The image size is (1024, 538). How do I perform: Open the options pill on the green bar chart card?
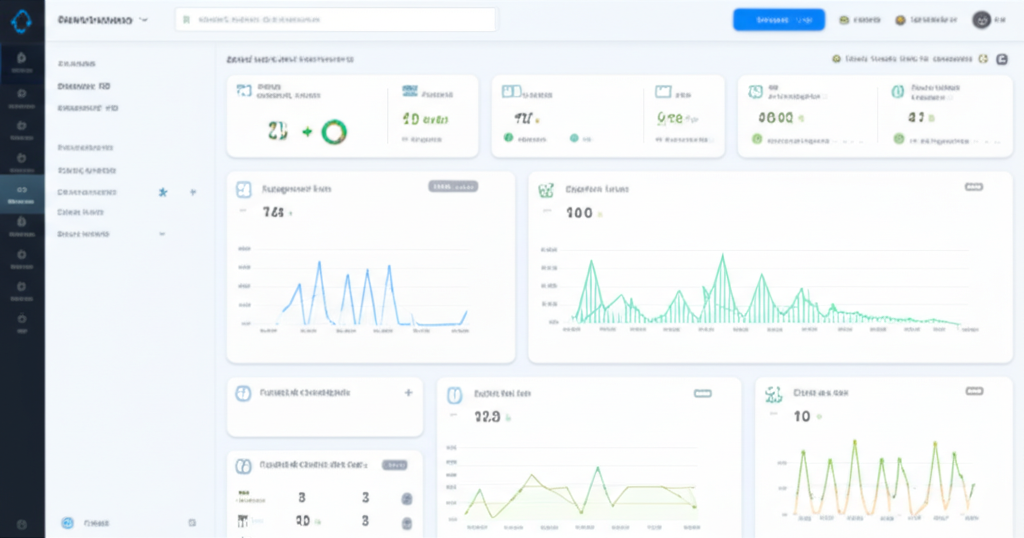pos(973,187)
